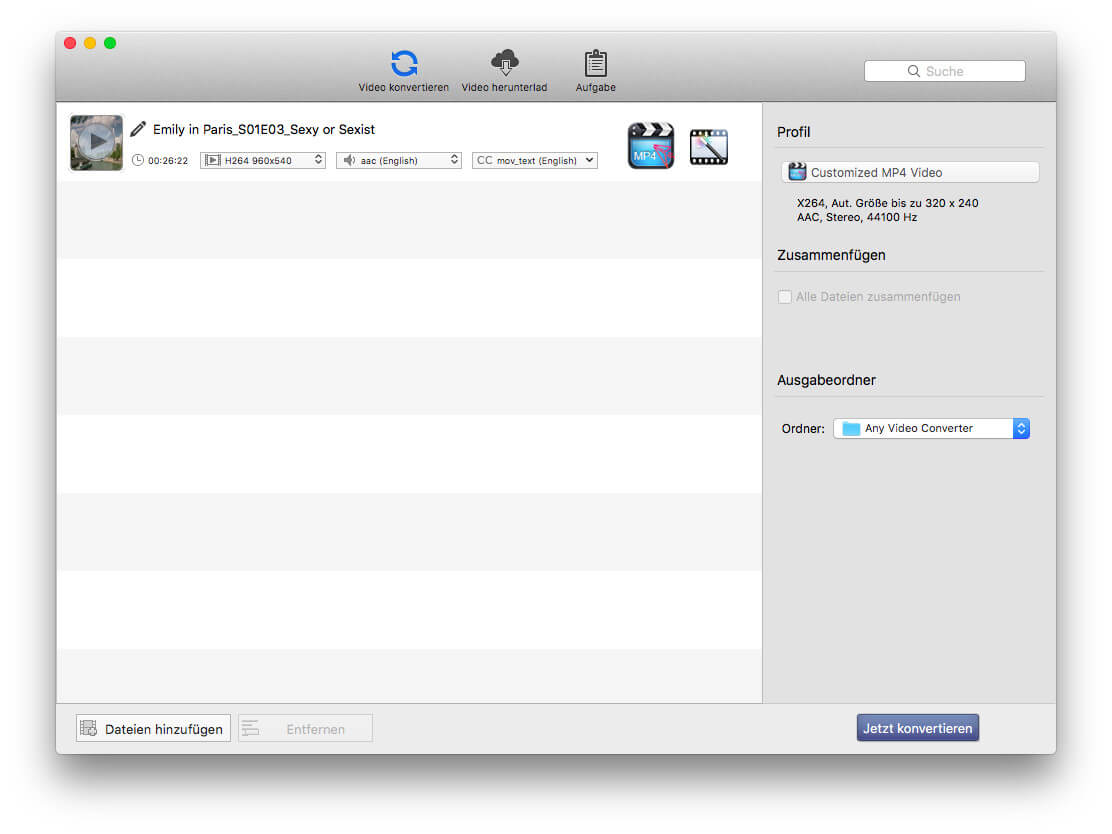Click the clock duration icon near 00:26:22
Viewport: 1112px width, 834px height.
pyautogui.click(x=138, y=160)
